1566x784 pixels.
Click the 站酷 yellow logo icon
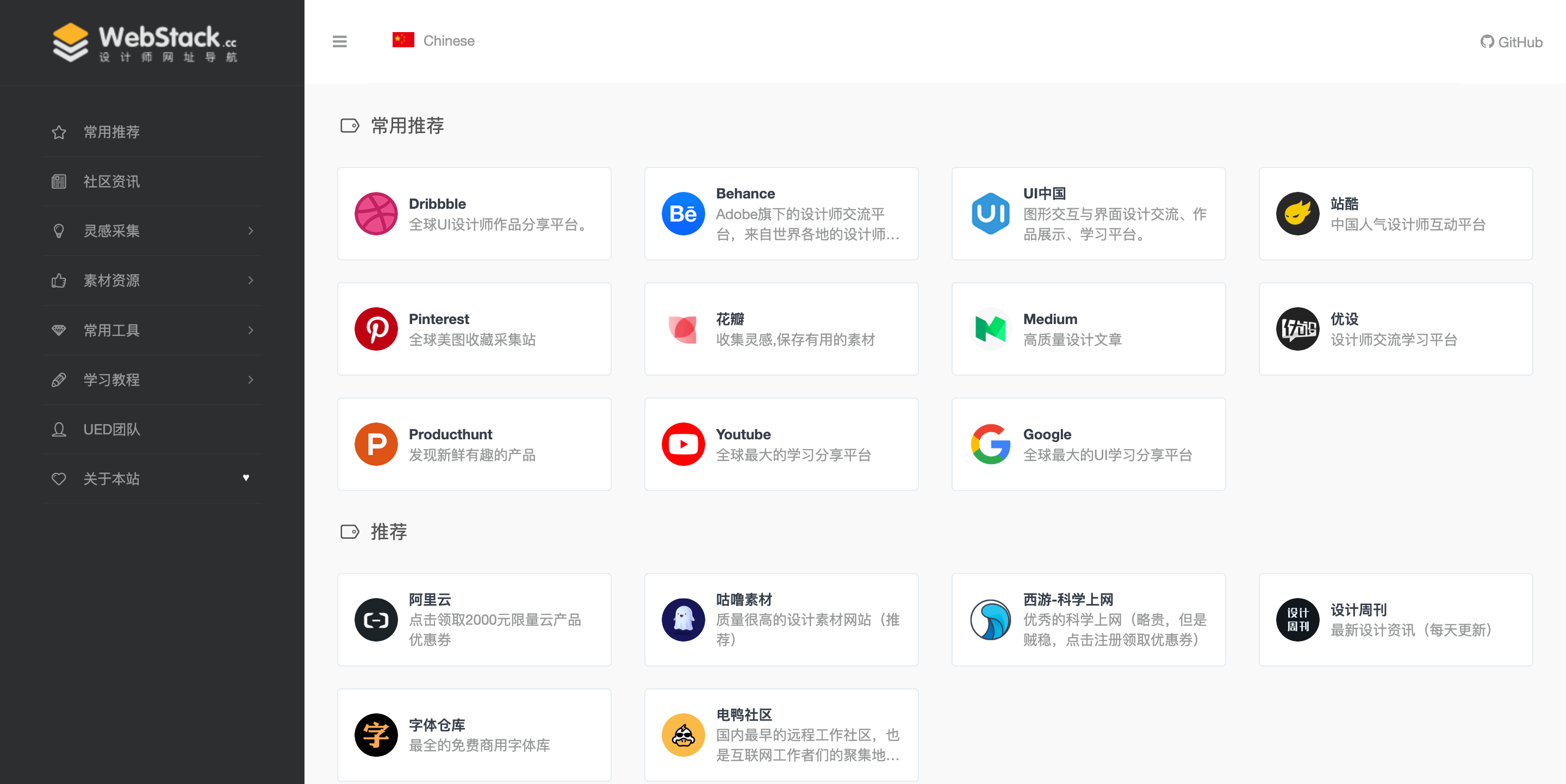point(1297,213)
